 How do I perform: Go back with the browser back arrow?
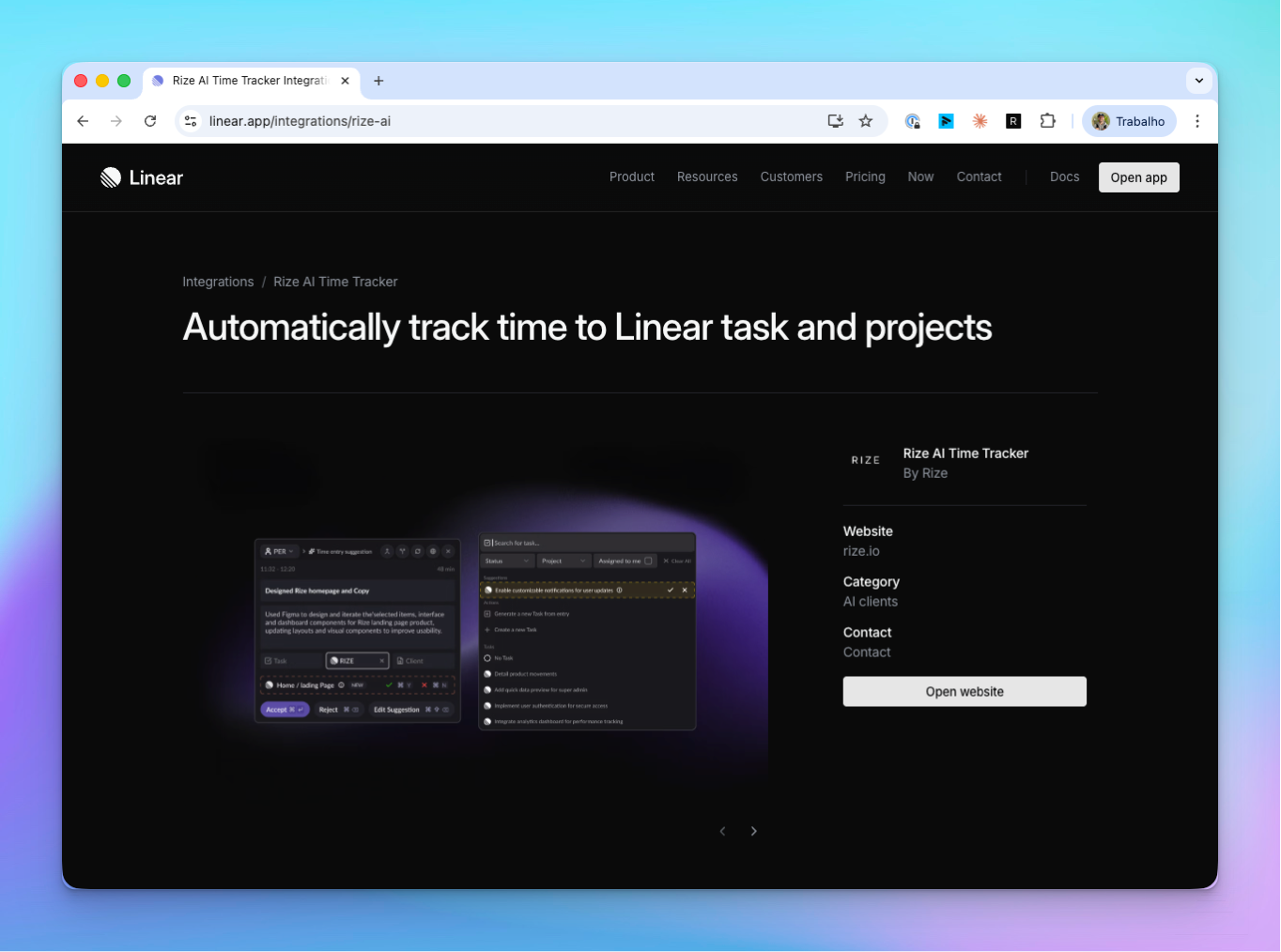tap(83, 121)
